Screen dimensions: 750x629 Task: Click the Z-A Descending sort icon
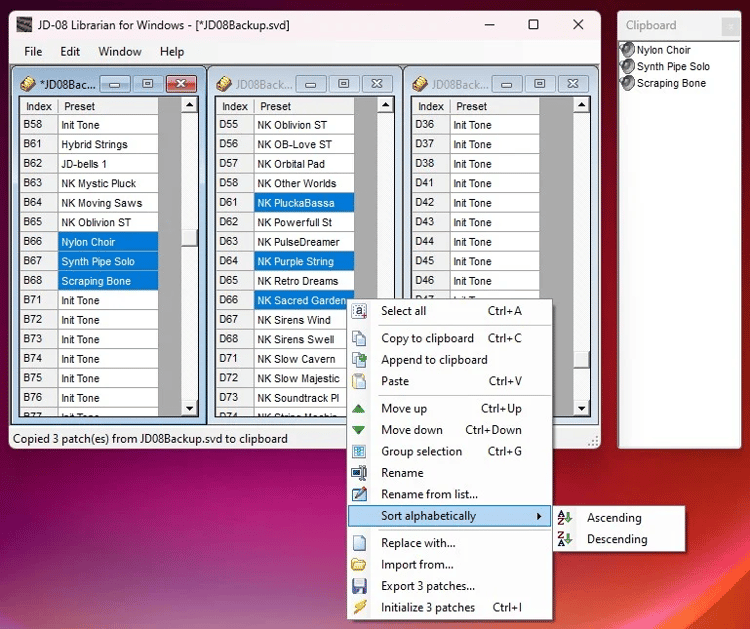pos(565,539)
